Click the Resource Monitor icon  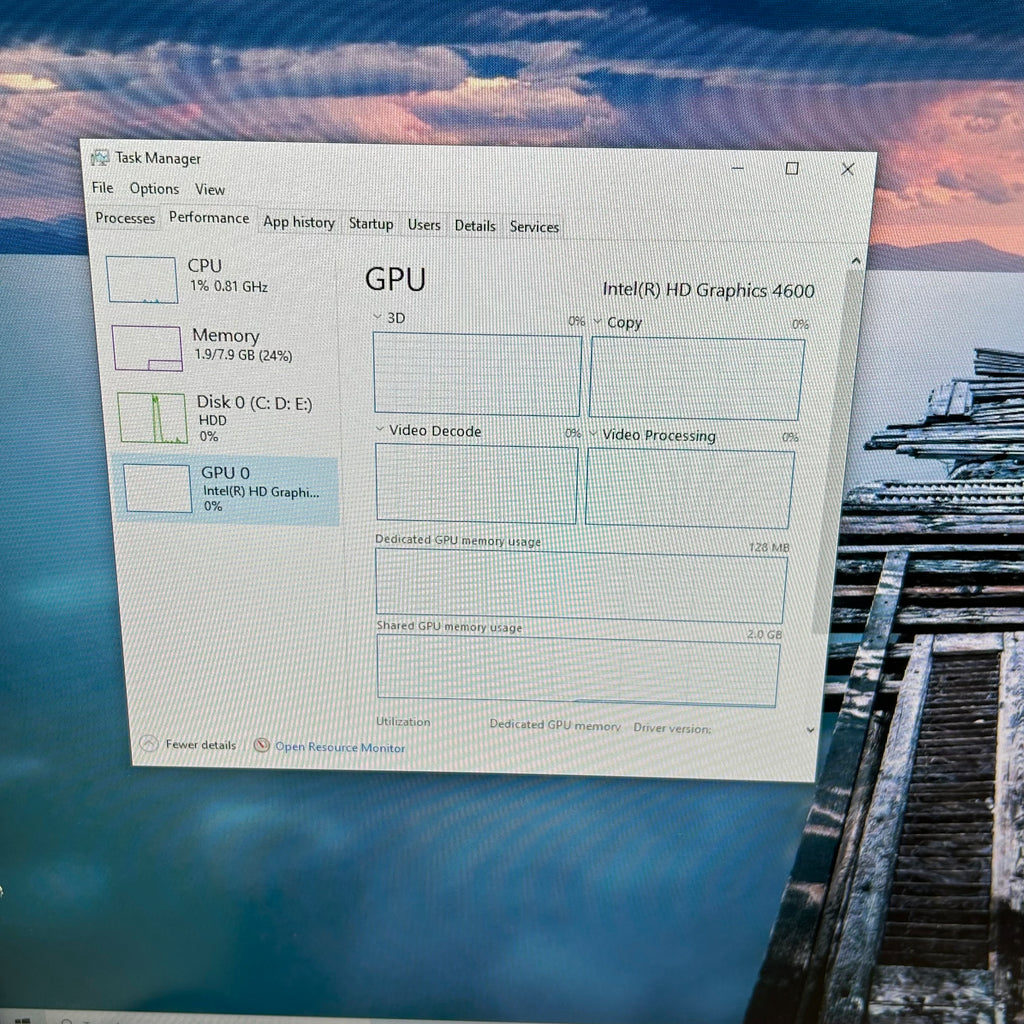[x=261, y=745]
